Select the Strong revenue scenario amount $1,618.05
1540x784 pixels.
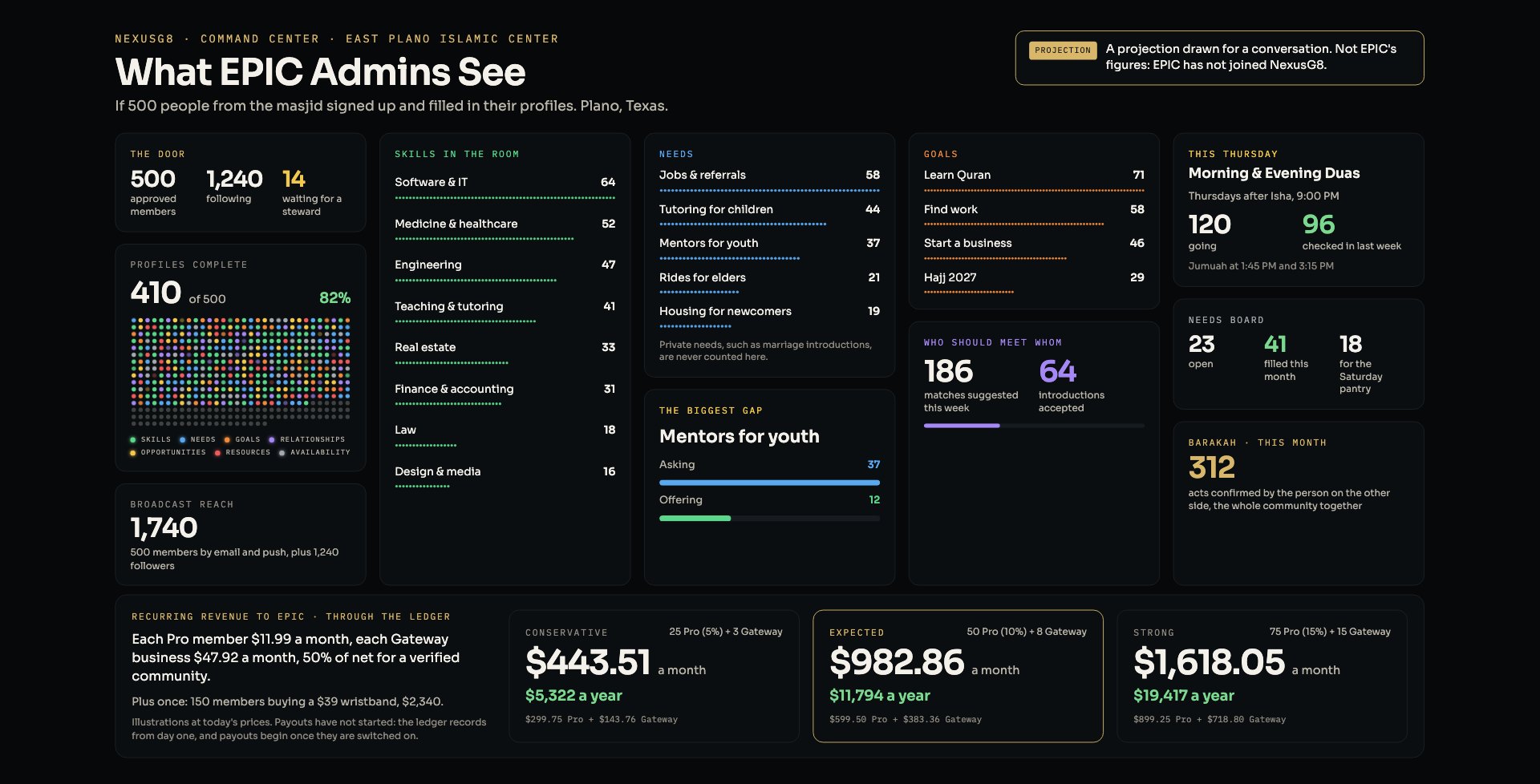pyautogui.click(x=1209, y=662)
